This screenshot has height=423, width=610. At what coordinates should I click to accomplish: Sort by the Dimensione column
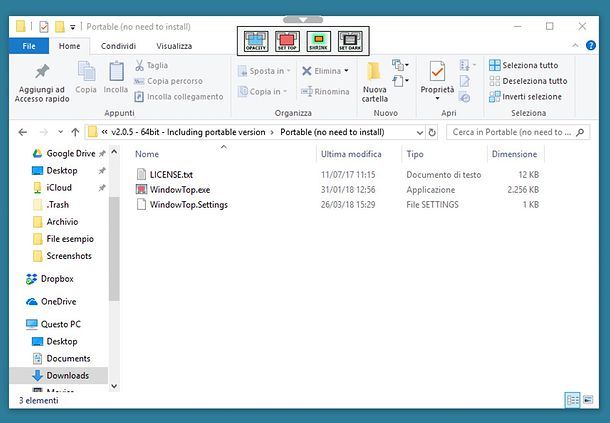tap(515, 154)
